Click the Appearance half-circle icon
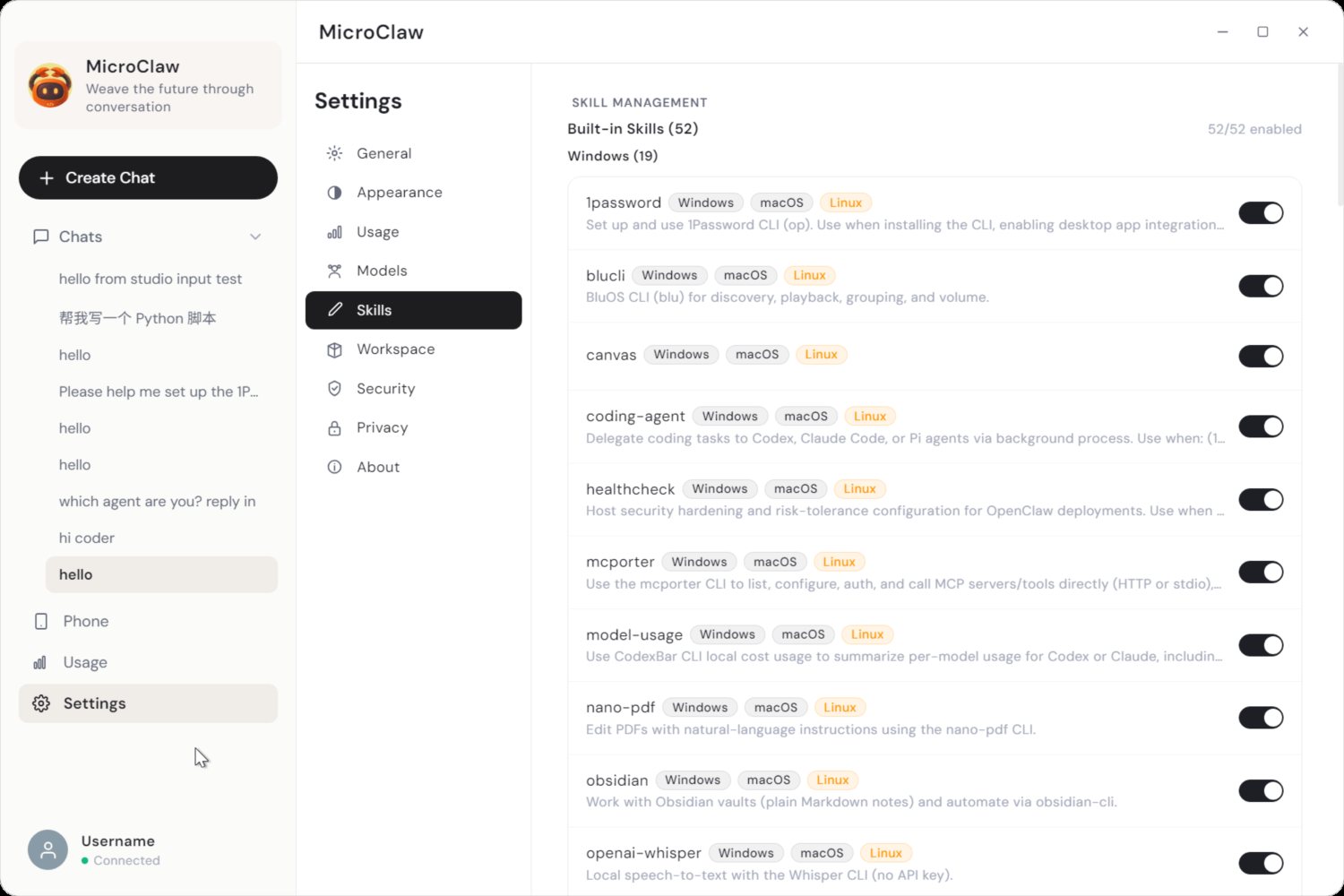1344x896 pixels. click(x=334, y=193)
